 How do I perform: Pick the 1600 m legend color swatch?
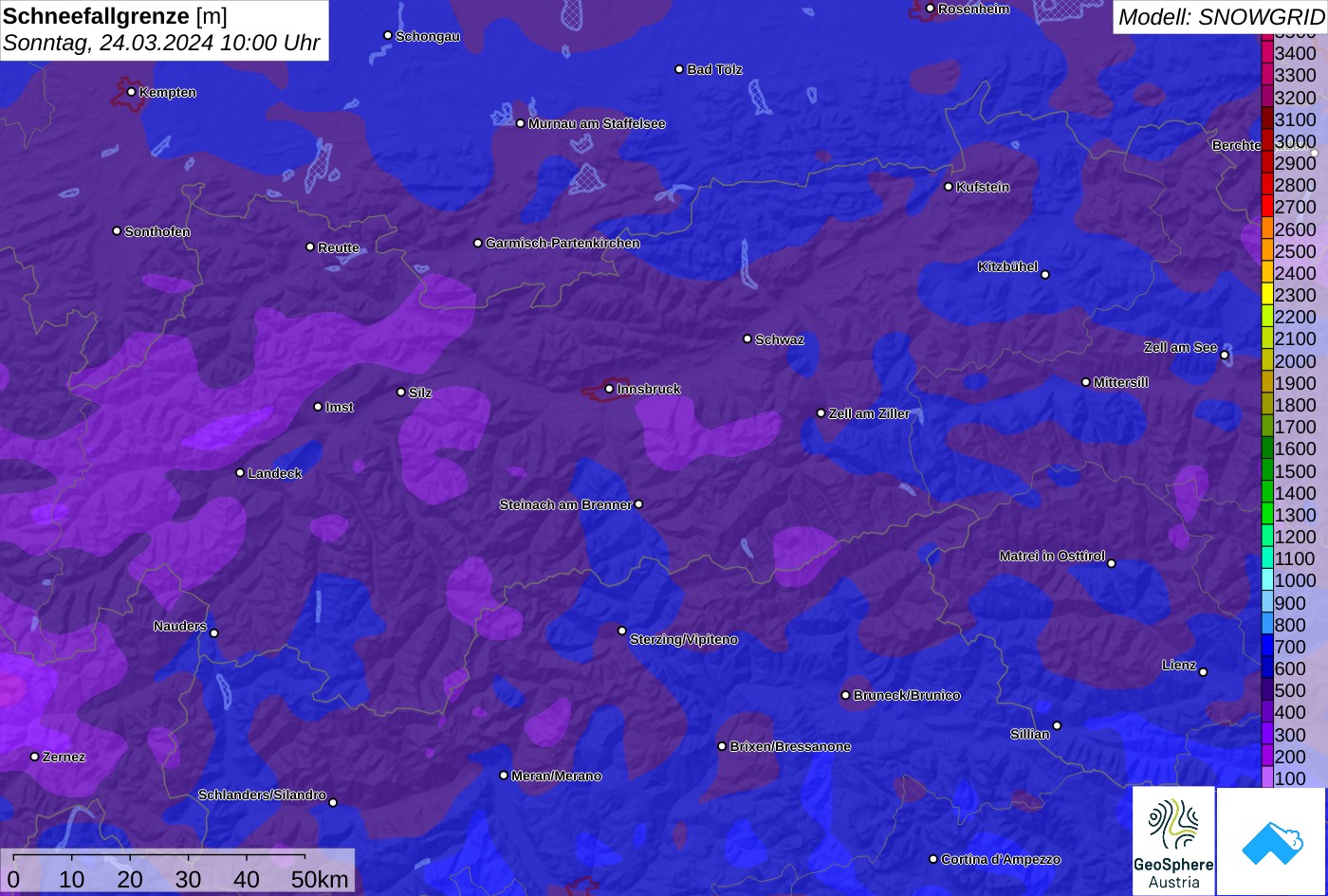coord(1267,448)
